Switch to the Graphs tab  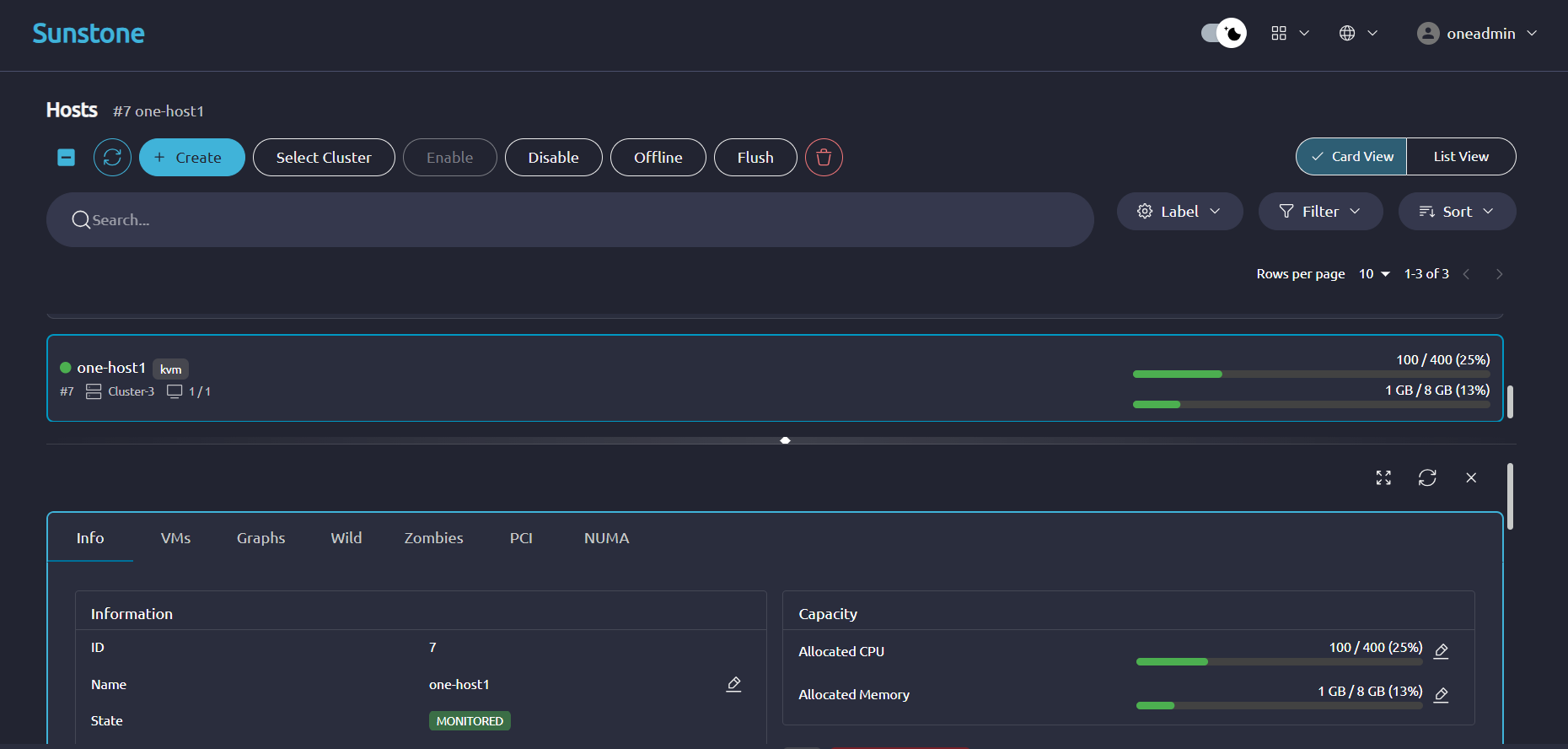pos(260,538)
